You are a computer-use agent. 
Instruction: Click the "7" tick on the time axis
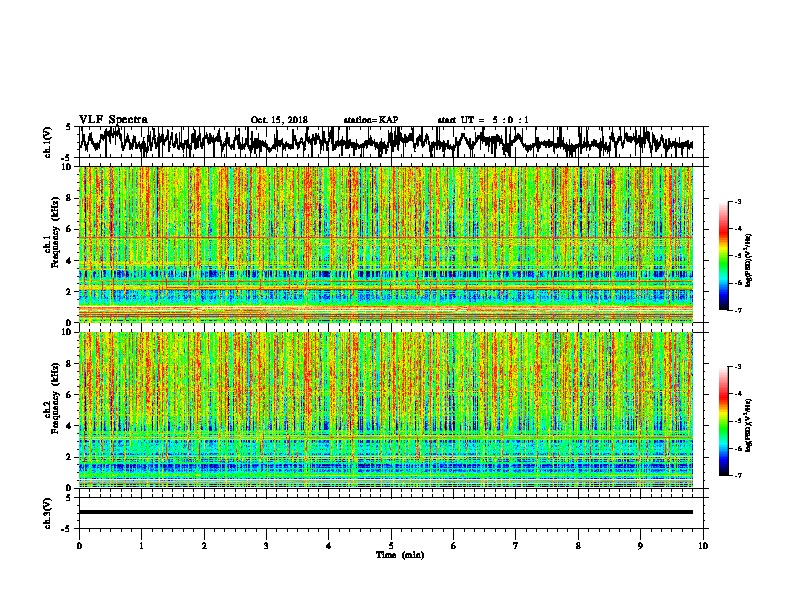click(516, 546)
